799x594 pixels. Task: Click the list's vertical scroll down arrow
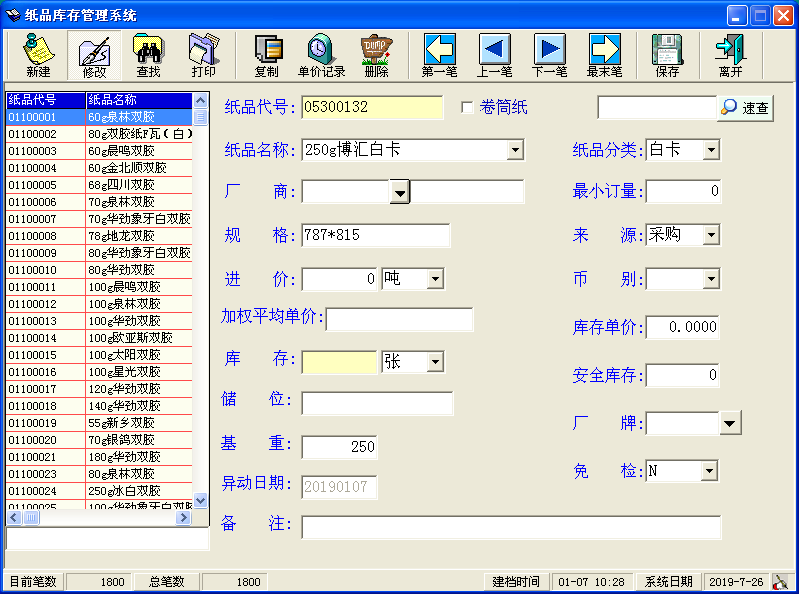(201, 500)
